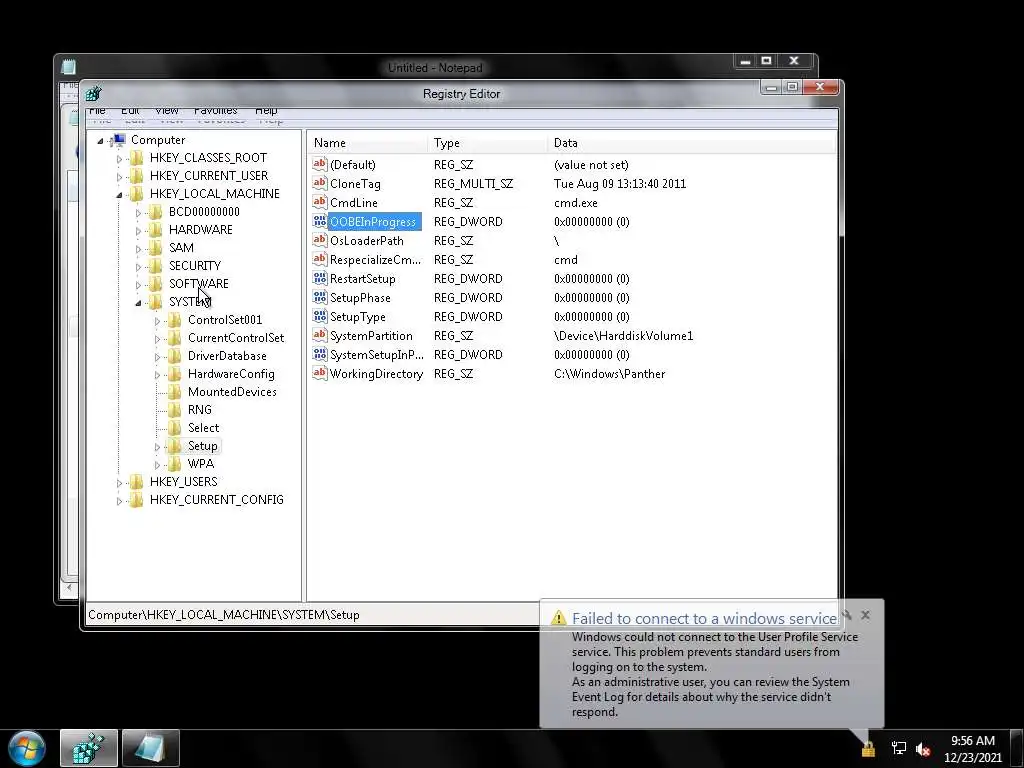Image resolution: width=1024 pixels, height=768 pixels.
Task: Select the CurrentControlSet key
Action: pyautogui.click(x=236, y=338)
